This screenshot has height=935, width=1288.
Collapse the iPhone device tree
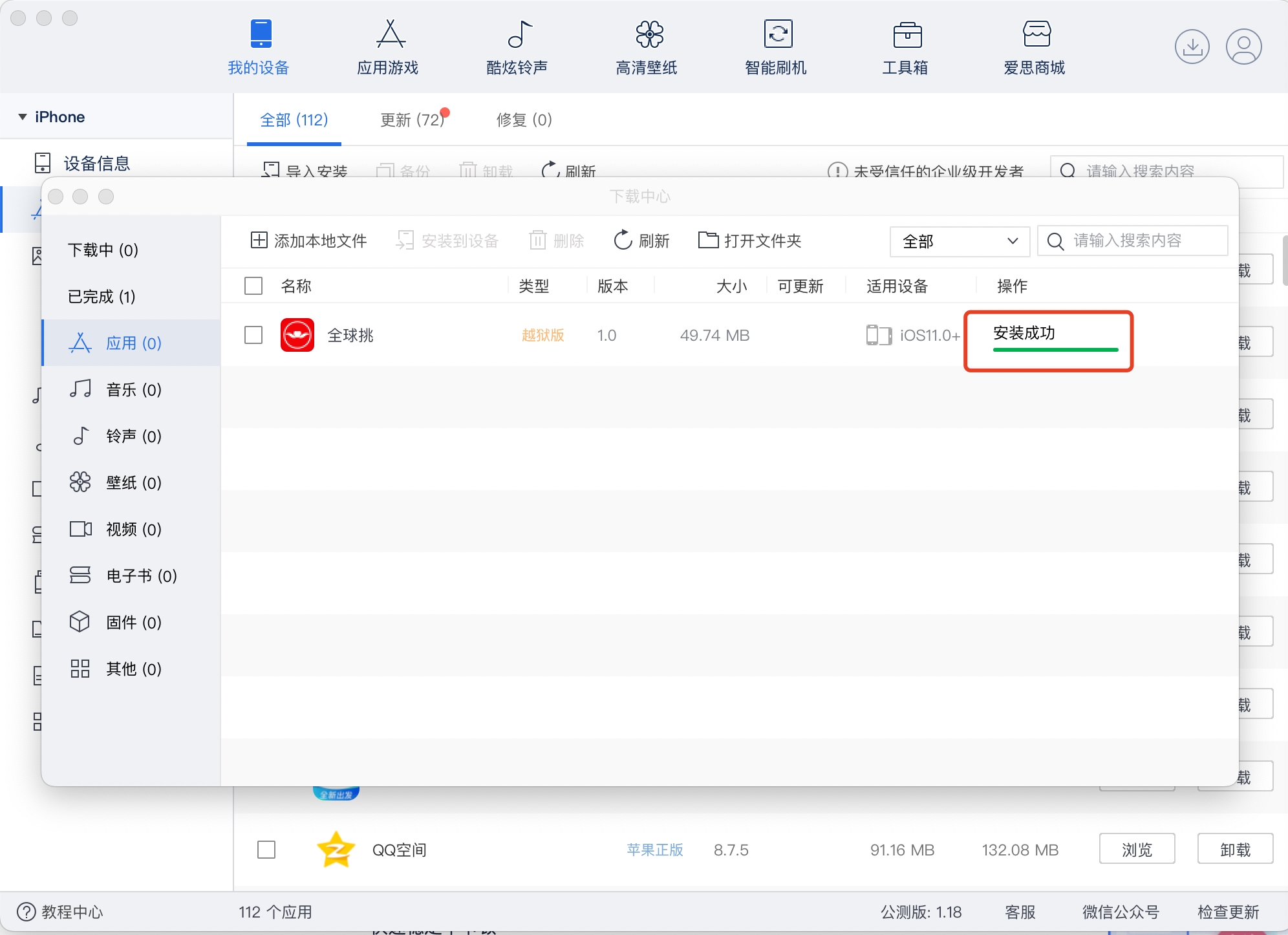pyautogui.click(x=23, y=117)
